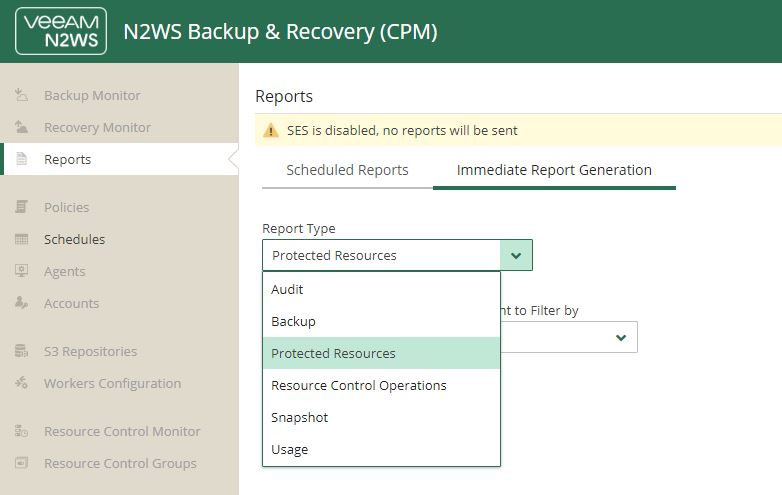Screen dimensions: 782x495
Task: Open Resource Control Groups
Action: [120, 464]
